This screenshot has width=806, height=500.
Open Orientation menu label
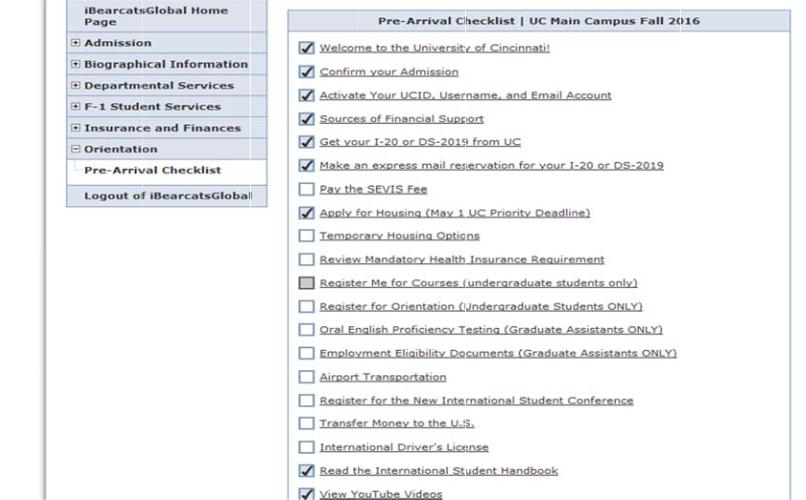tap(121, 149)
